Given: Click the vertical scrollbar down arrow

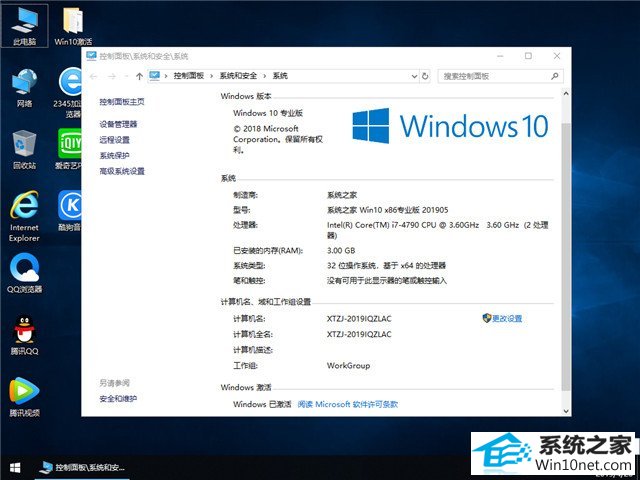Looking at the screenshot, I should tap(566, 411).
